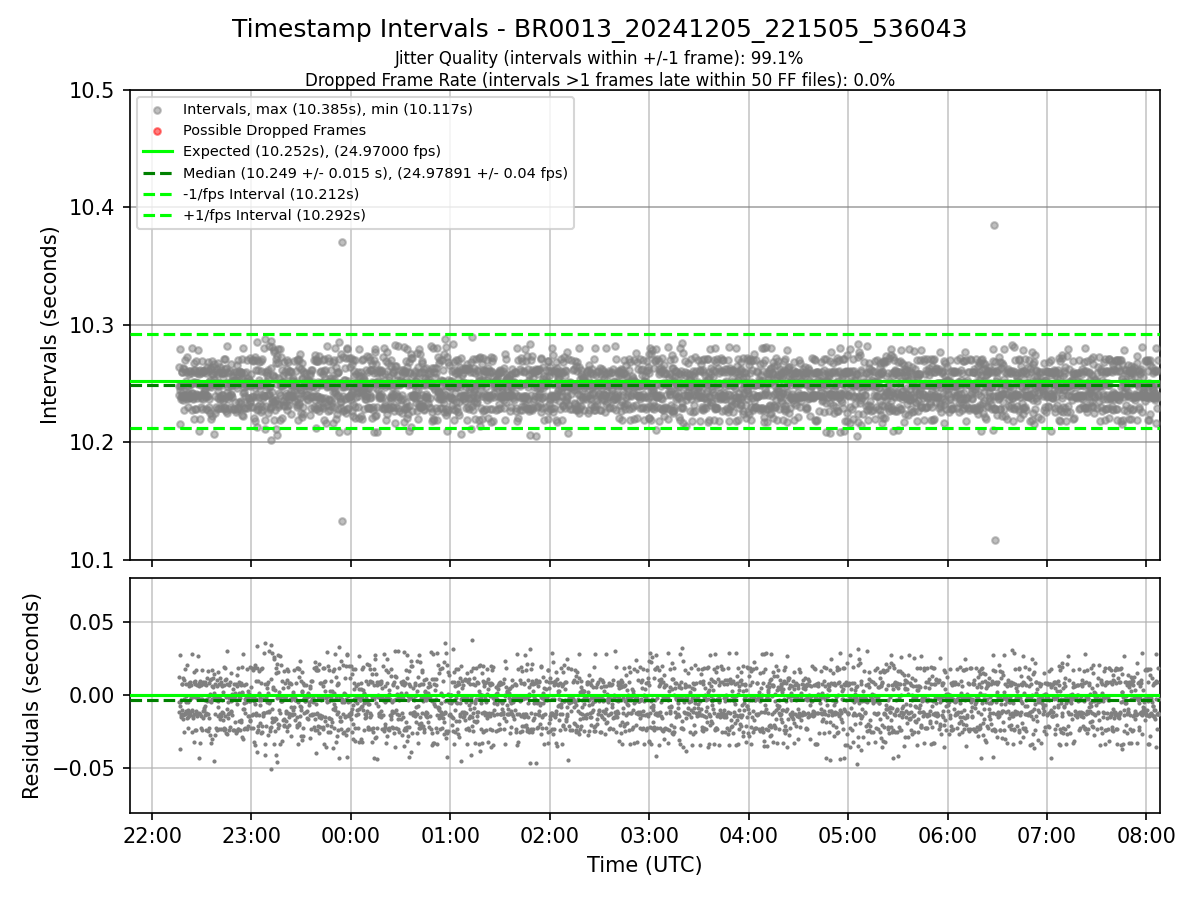1200x900 pixels.
Task: Click the 'Time (UTC)' x-axis label
Action: coord(644,865)
